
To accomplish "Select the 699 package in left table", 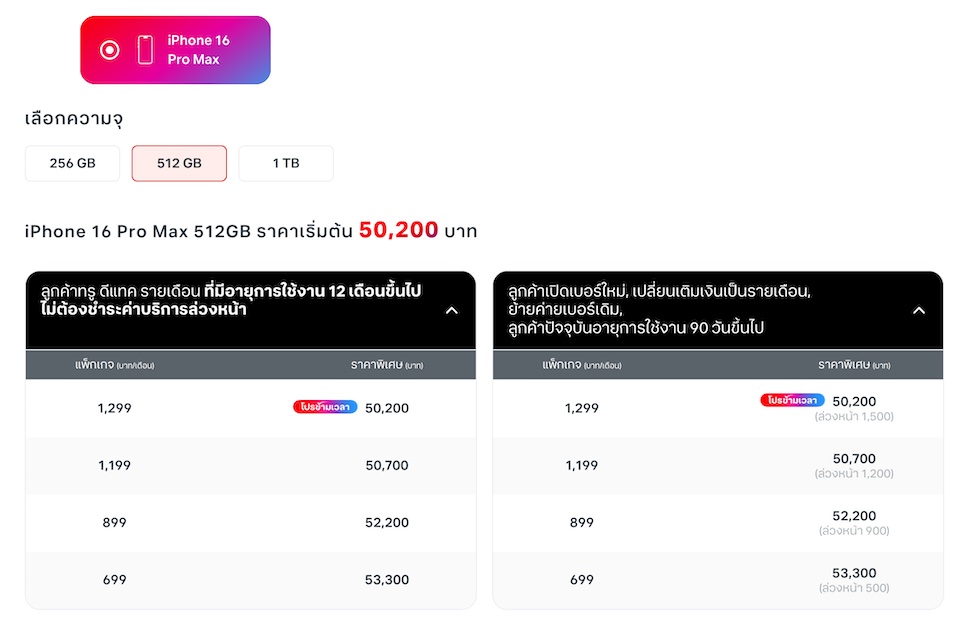I will pos(115,579).
